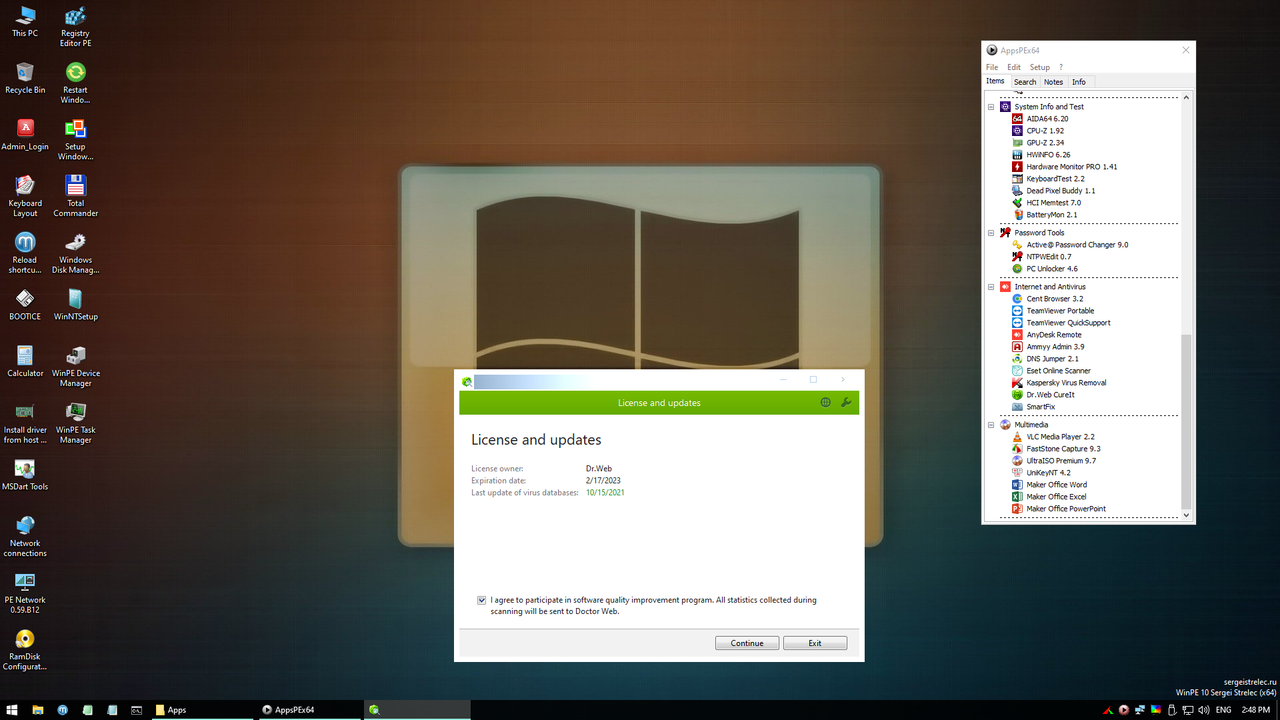Select UniKeyNT 4.2 entry

1041,472
